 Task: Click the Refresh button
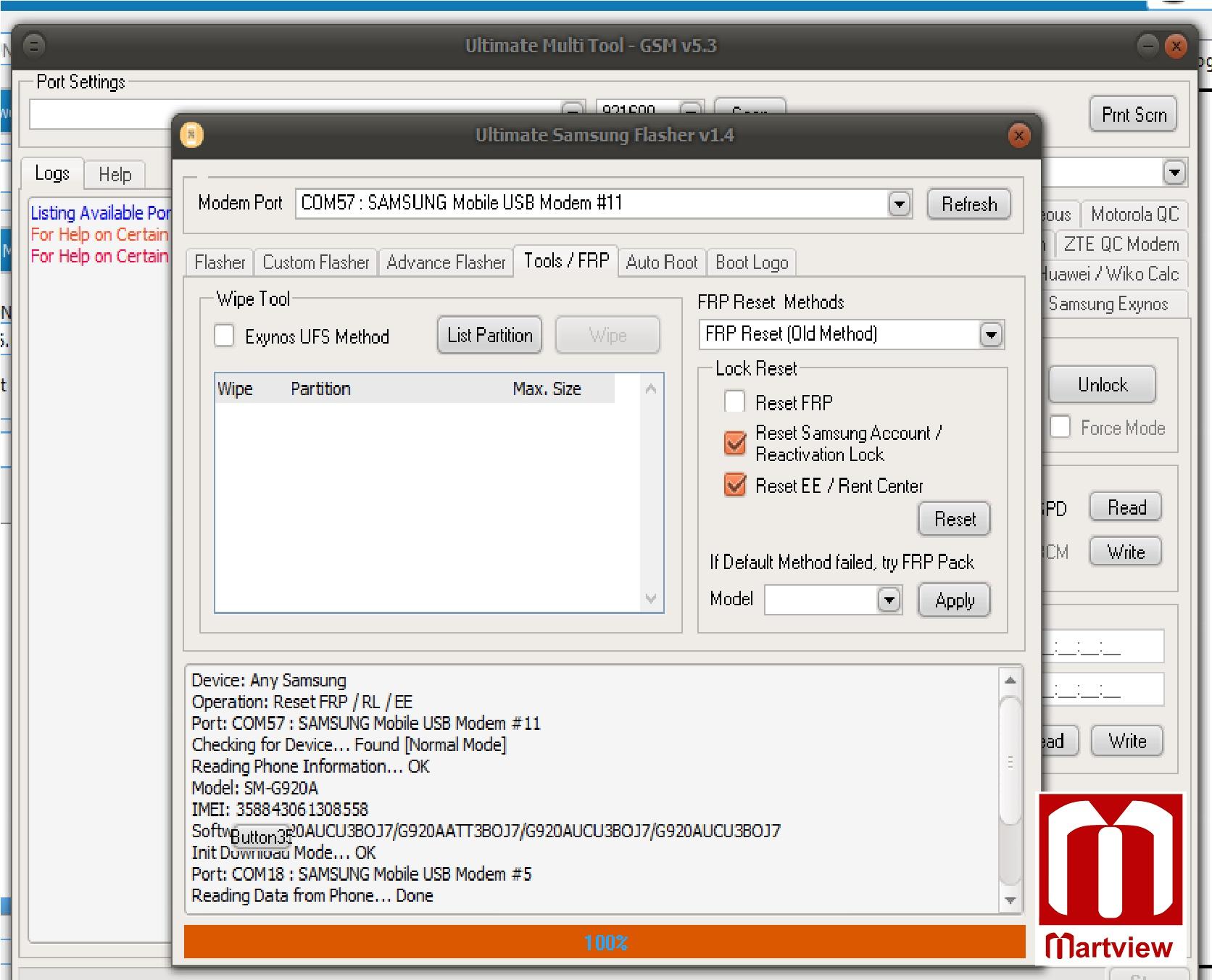969,204
